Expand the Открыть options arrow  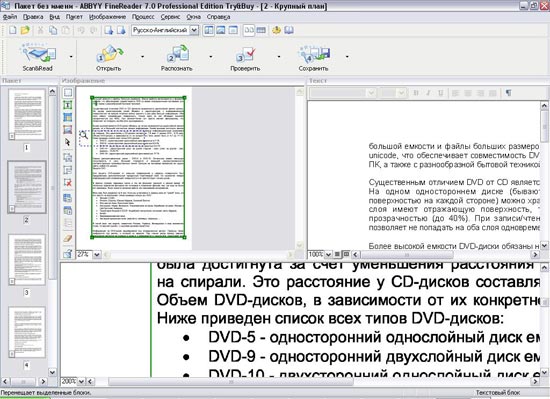pyautogui.click(x=143, y=56)
